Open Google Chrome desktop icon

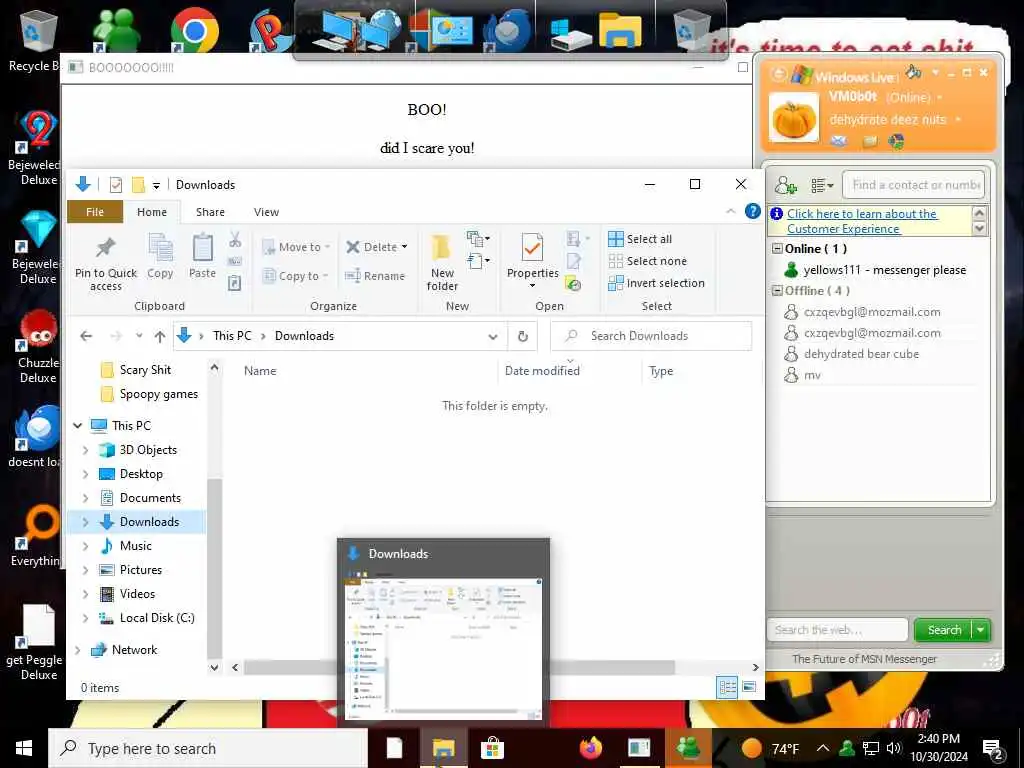[195, 30]
